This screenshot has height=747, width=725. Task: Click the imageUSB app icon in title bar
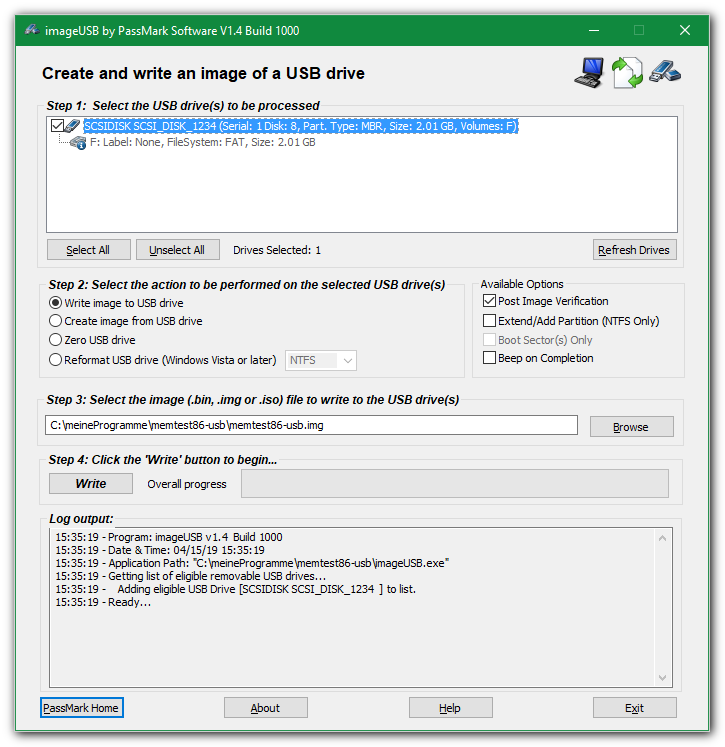click(32, 30)
